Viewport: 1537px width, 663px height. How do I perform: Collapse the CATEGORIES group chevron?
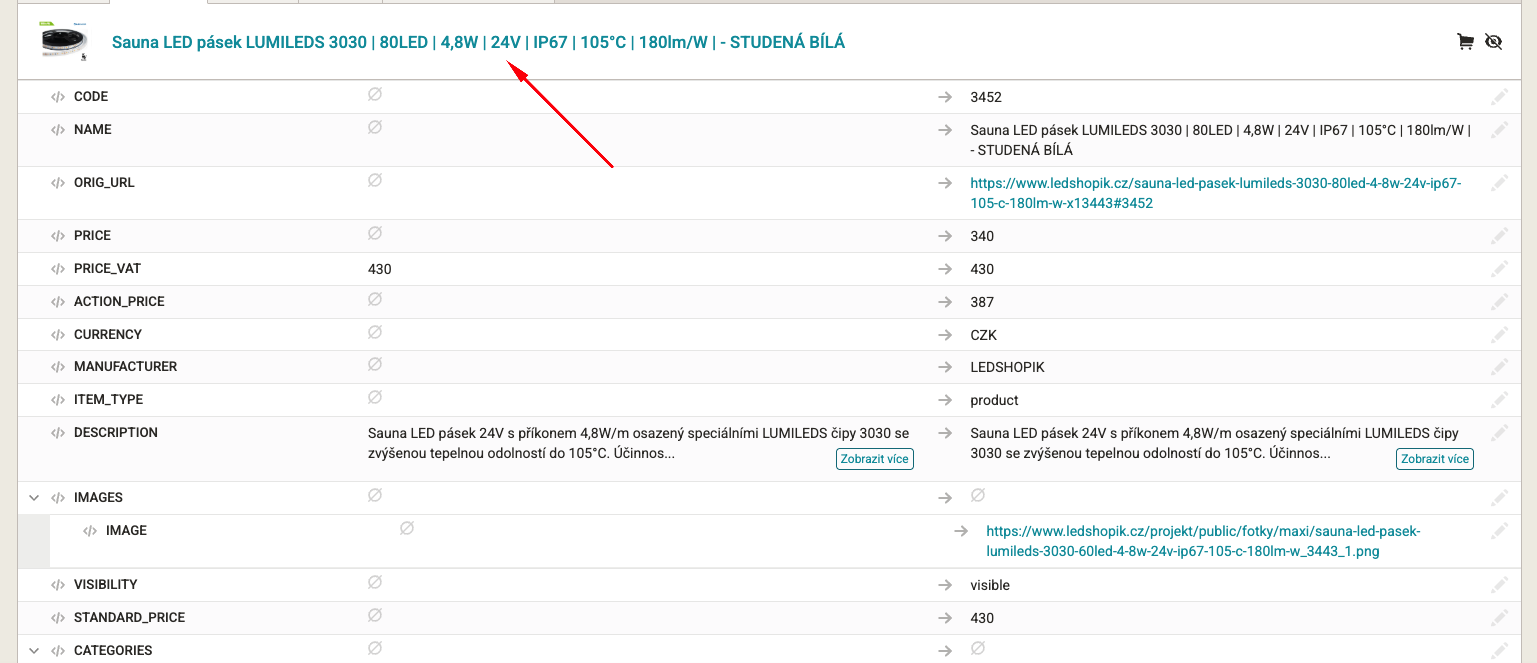(x=34, y=651)
